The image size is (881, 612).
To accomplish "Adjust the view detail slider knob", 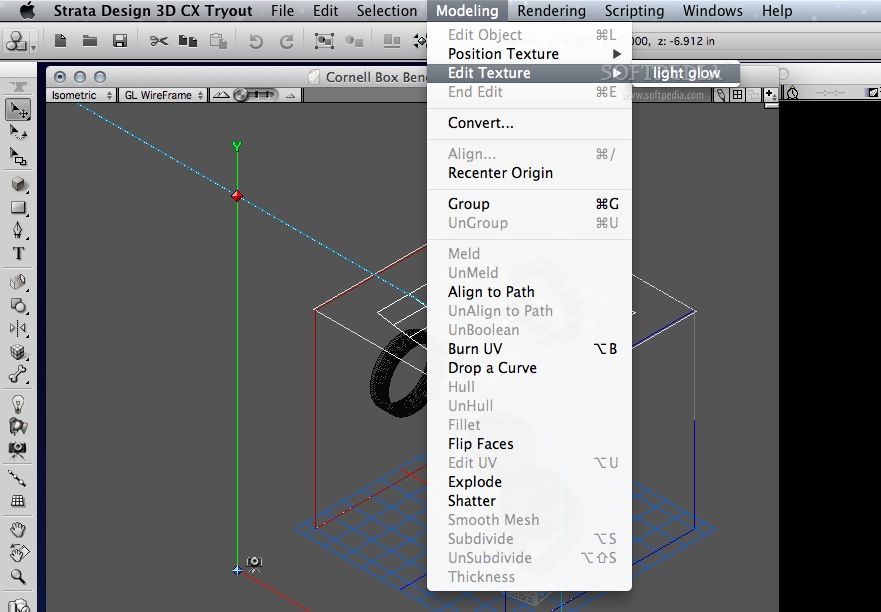I will tap(241, 95).
